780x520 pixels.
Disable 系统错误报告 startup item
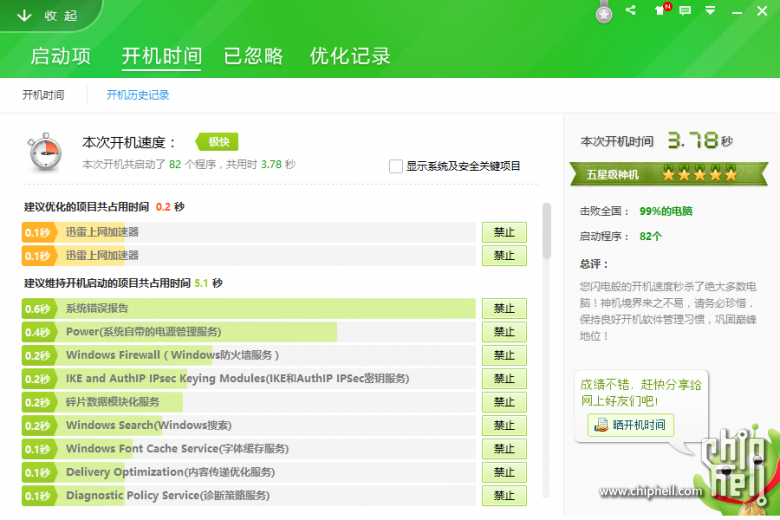[x=504, y=309]
